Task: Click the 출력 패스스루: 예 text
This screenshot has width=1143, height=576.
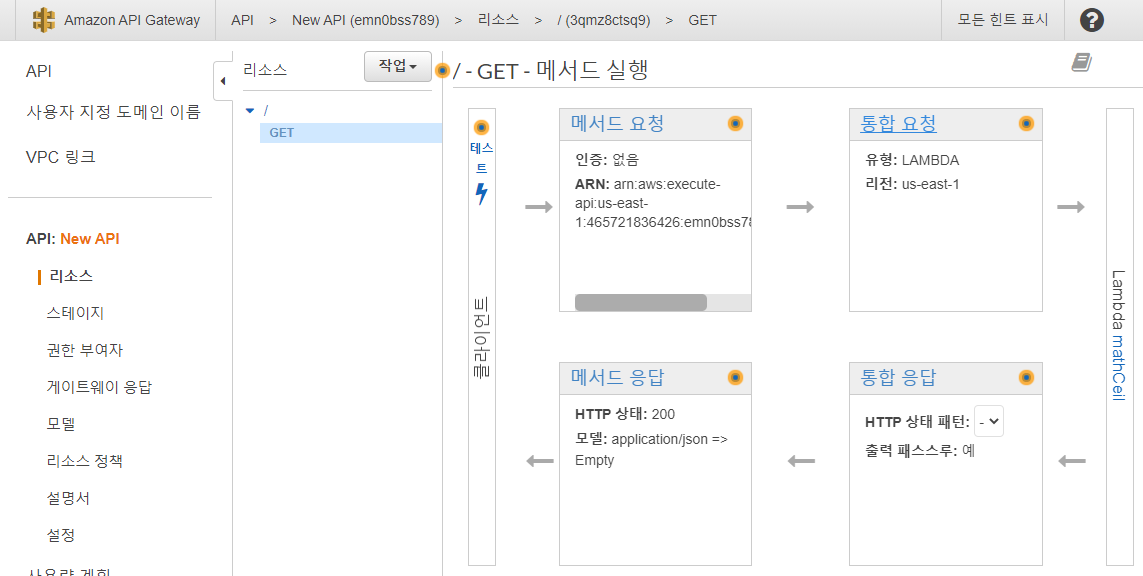Action: 920,451
